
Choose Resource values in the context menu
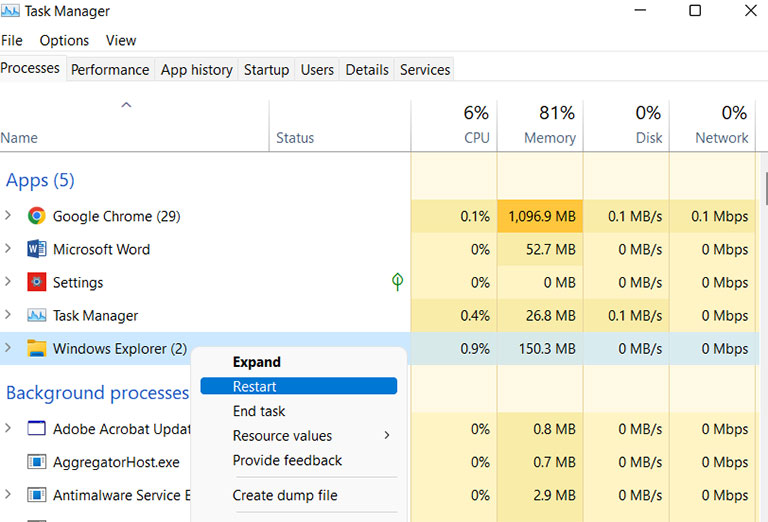299,435
